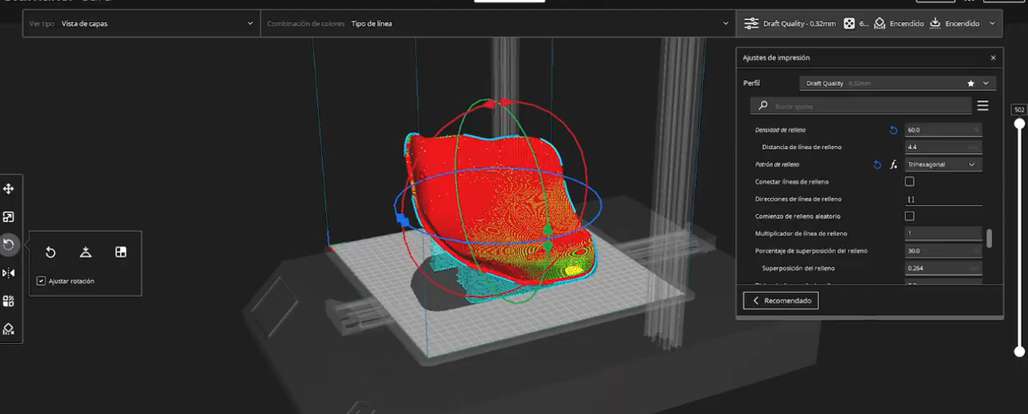Edit Superposición del relleno value 0.264
The width and height of the screenshot is (1028, 414).
click(943, 268)
